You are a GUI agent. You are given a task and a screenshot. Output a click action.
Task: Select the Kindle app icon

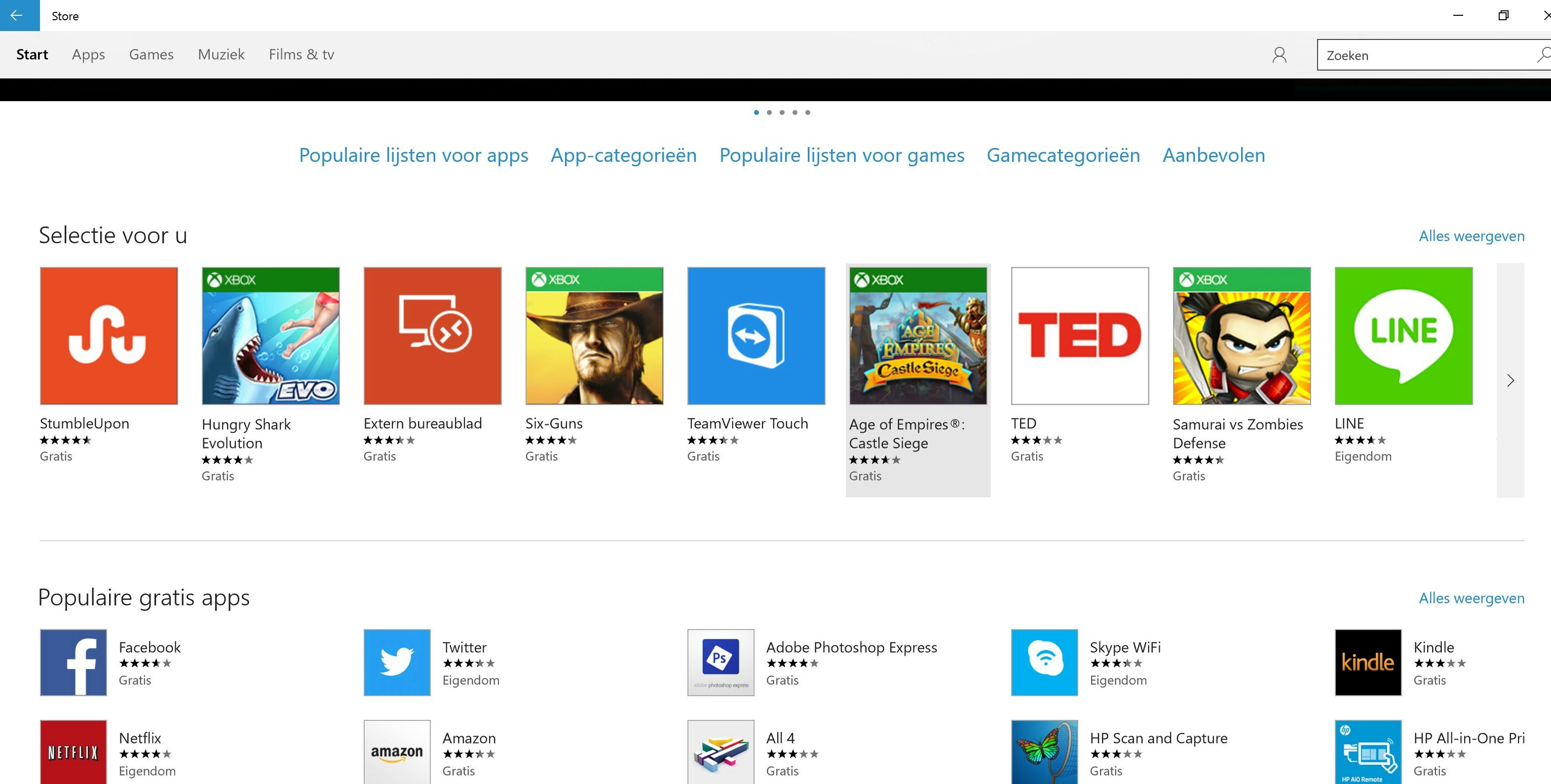1367,662
